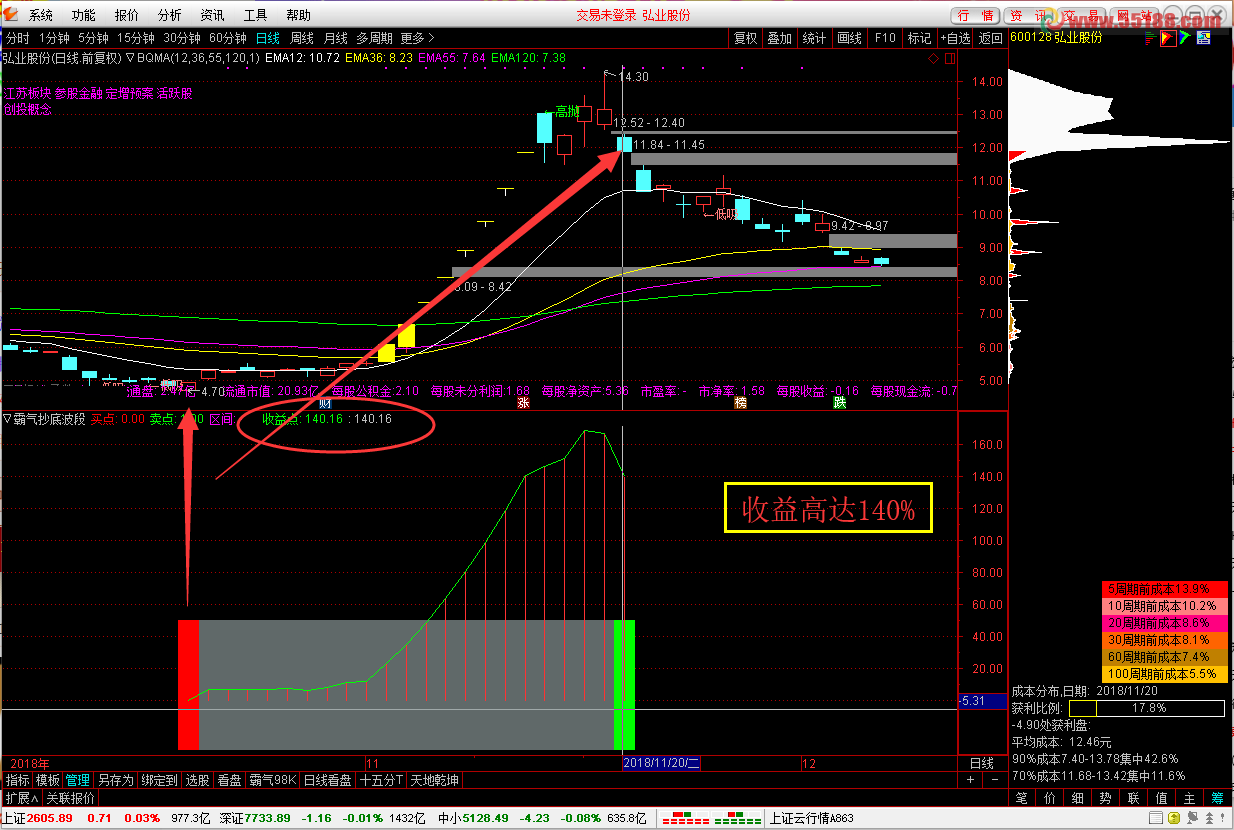Click the red diamond icon above price axis

[933, 59]
